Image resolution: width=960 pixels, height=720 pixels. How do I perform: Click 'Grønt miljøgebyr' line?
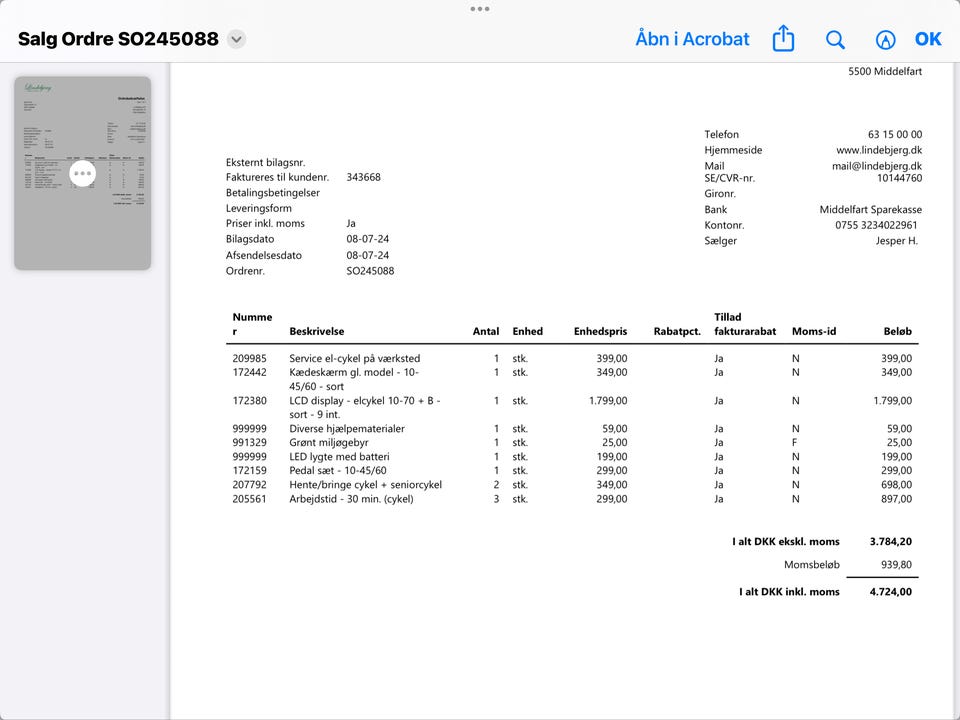coord(328,442)
